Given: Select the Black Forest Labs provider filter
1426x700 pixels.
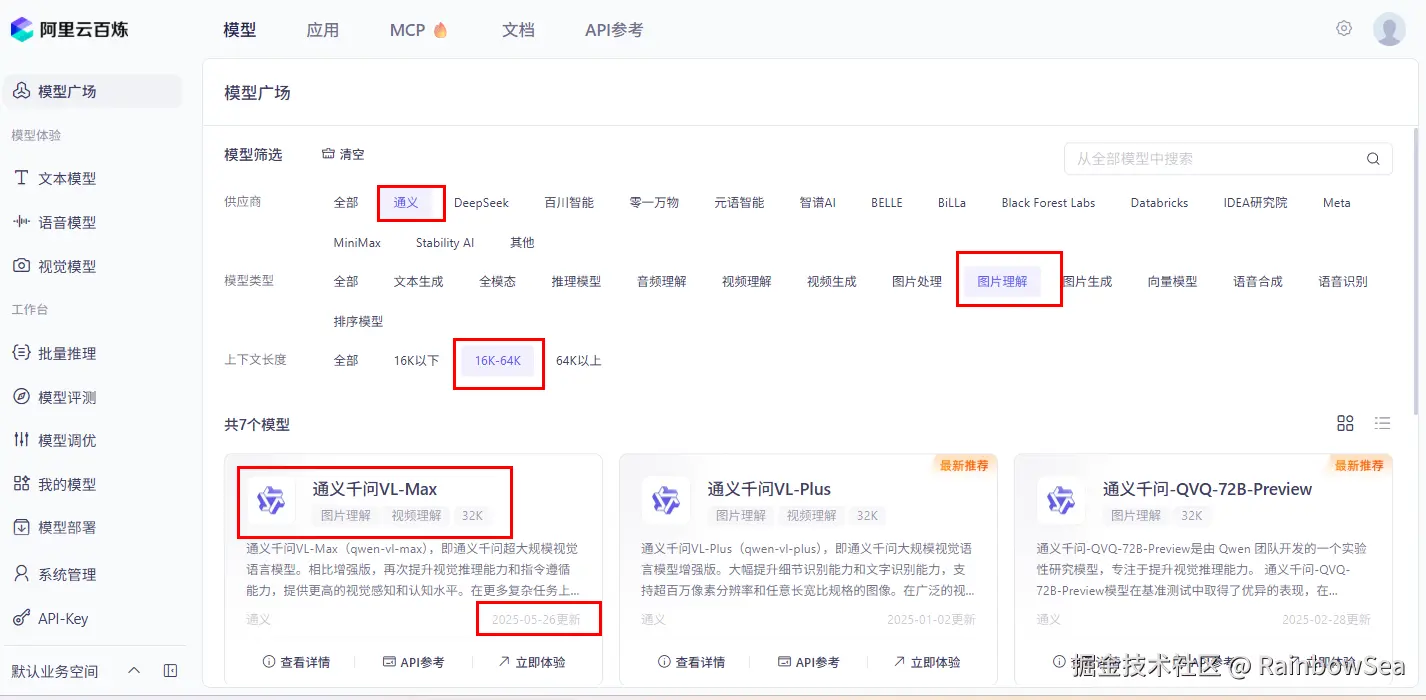Looking at the screenshot, I should click(x=1048, y=202).
